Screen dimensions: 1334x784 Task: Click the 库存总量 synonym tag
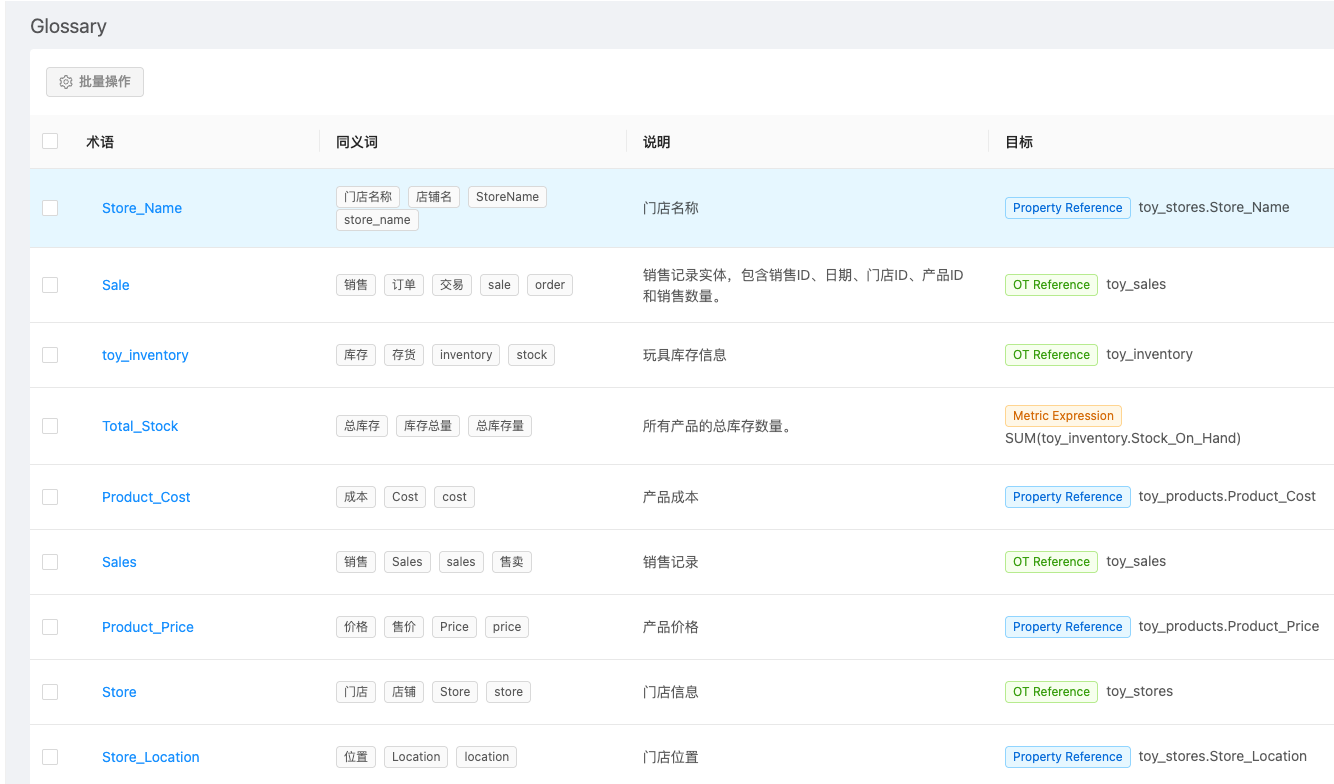tap(428, 426)
